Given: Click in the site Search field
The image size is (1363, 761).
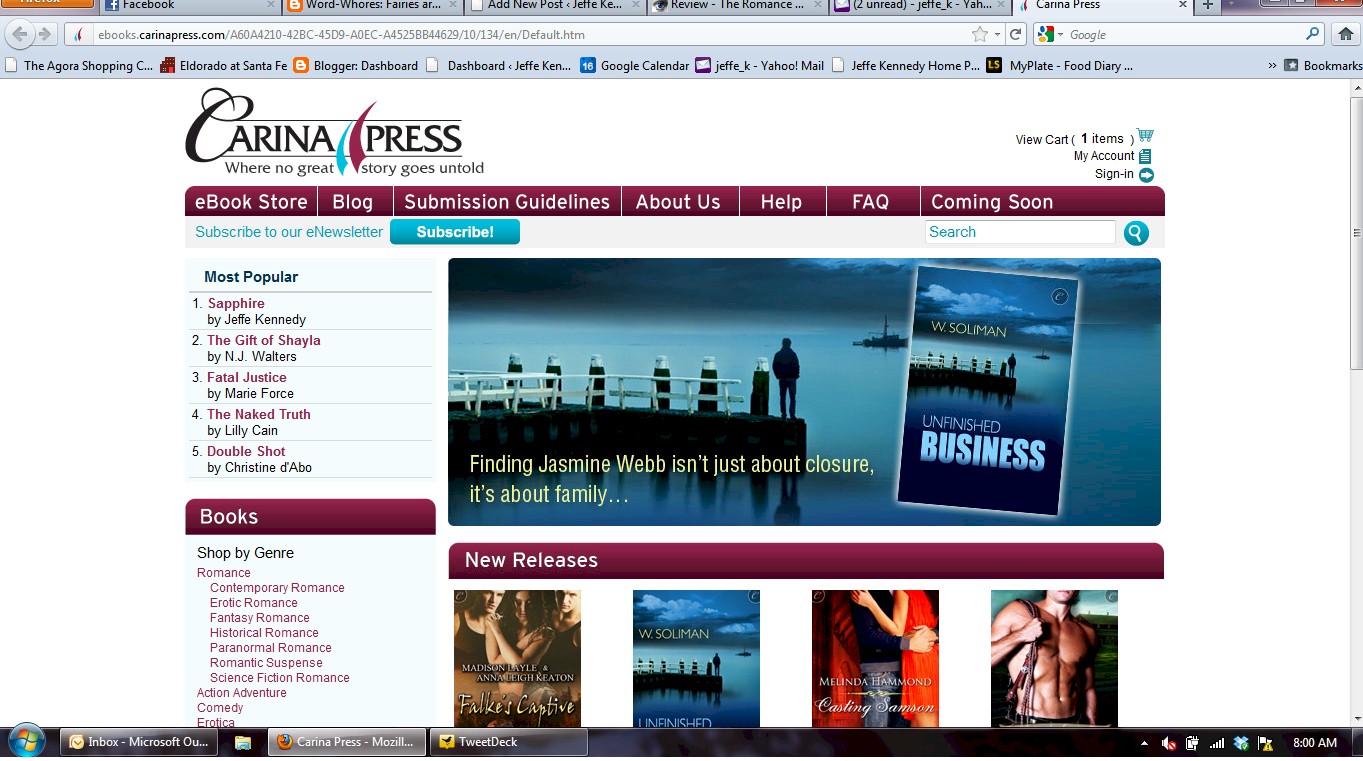Looking at the screenshot, I should tap(1019, 232).
